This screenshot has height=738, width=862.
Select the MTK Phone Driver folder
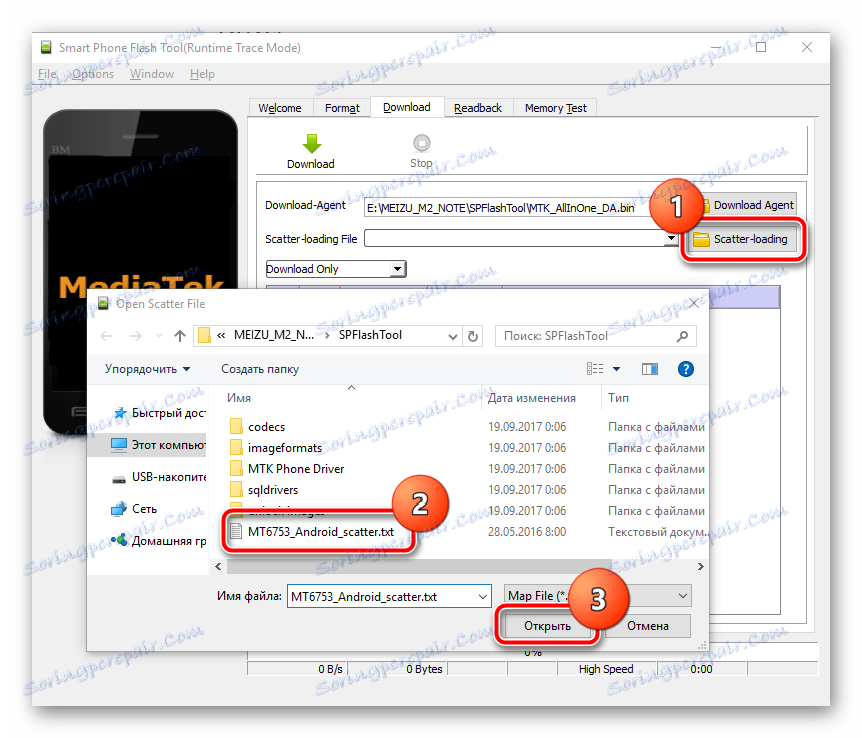(296, 469)
